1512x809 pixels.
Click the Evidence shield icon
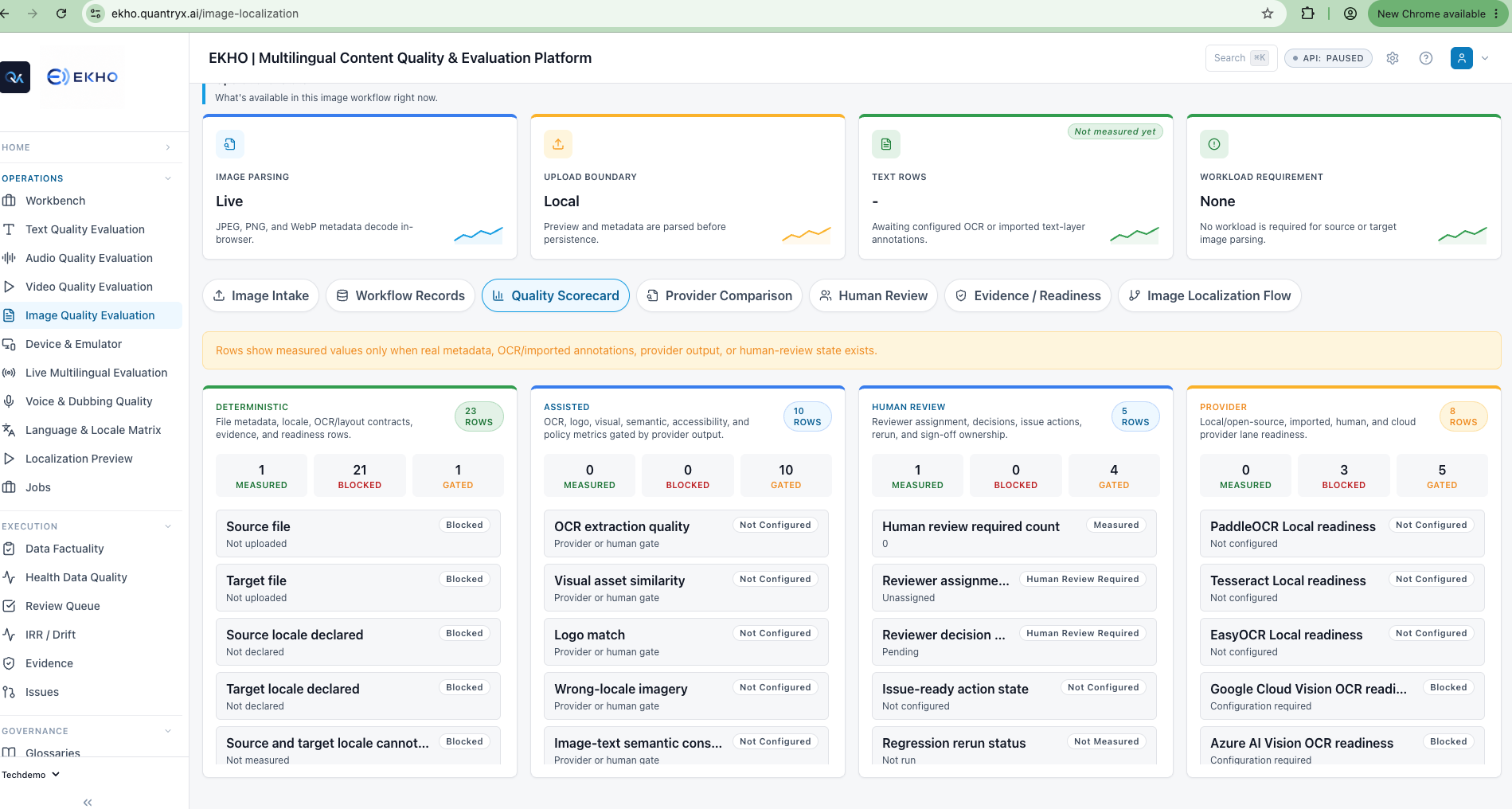[9, 663]
